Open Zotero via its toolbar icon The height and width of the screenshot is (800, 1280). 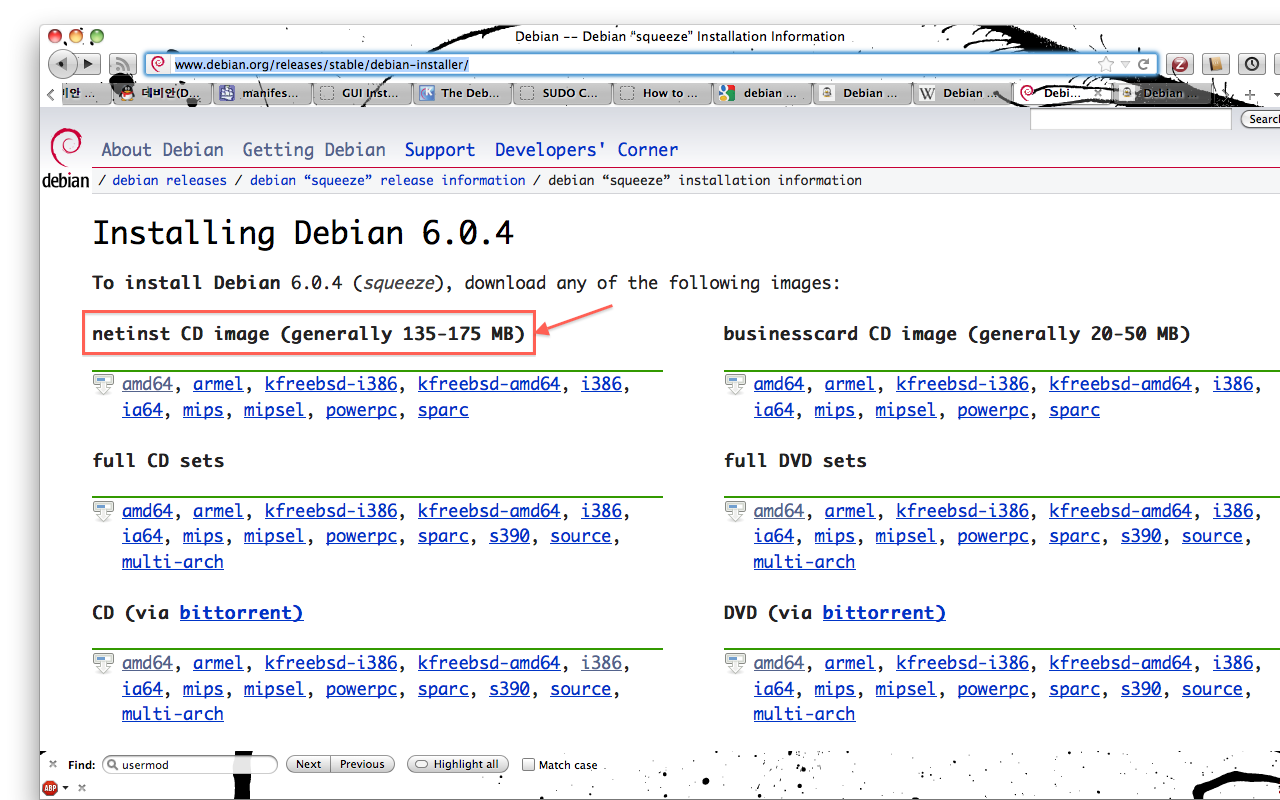pyautogui.click(x=1180, y=63)
